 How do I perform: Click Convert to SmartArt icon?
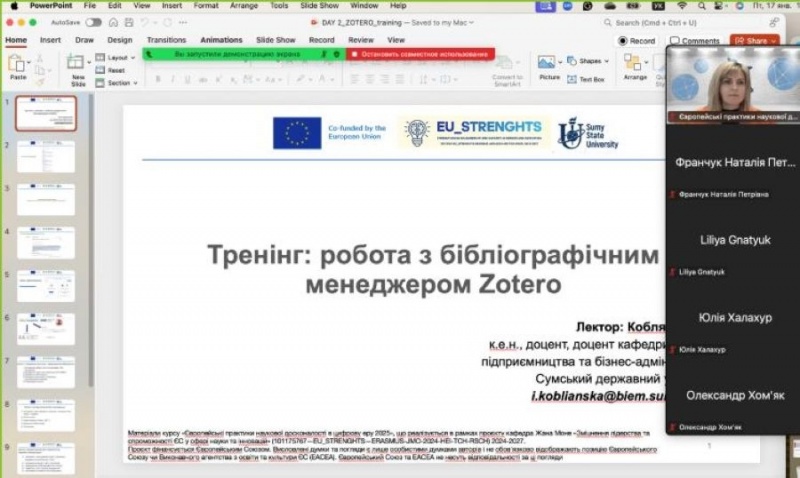(x=506, y=63)
